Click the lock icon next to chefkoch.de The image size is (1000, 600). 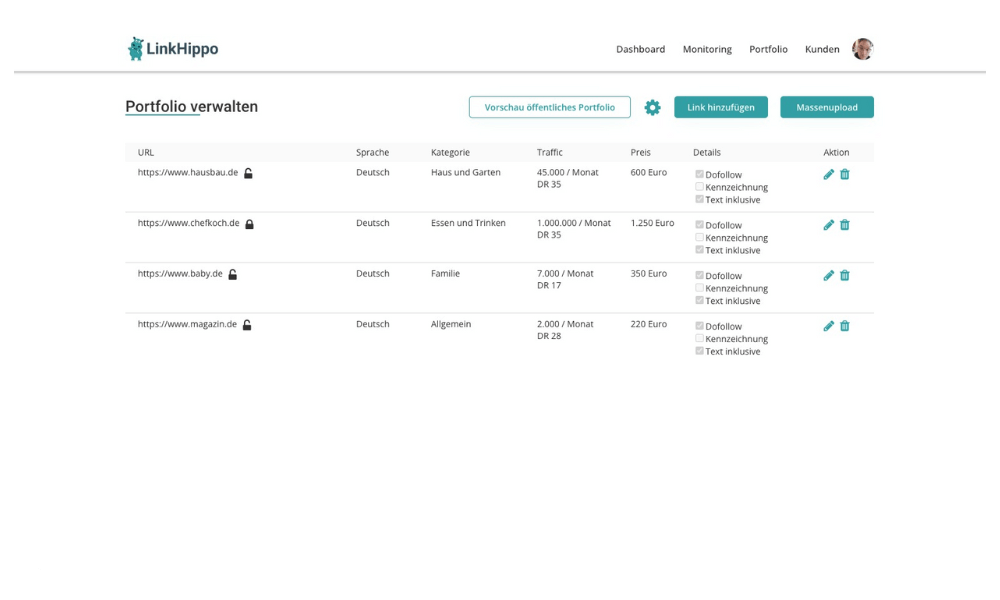click(x=250, y=224)
